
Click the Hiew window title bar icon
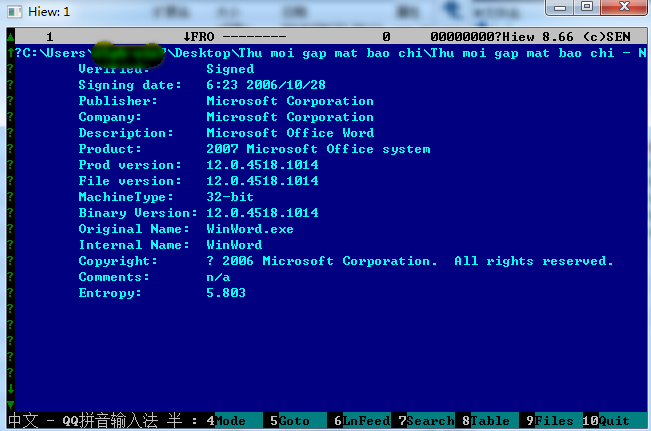pyautogui.click(x=15, y=12)
